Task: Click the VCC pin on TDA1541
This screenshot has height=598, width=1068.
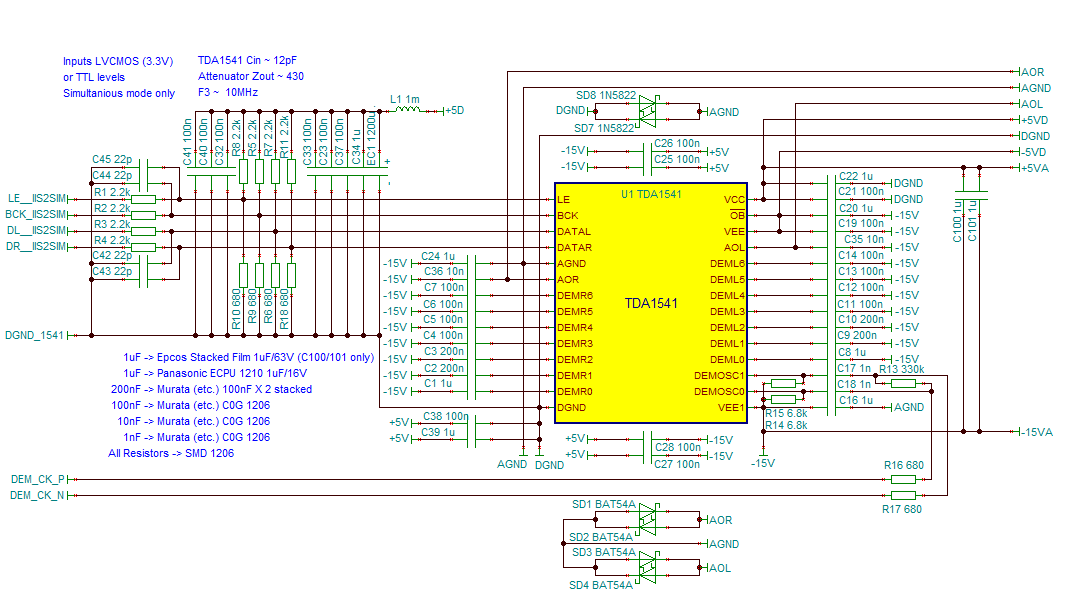Action: [x=734, y=200]
